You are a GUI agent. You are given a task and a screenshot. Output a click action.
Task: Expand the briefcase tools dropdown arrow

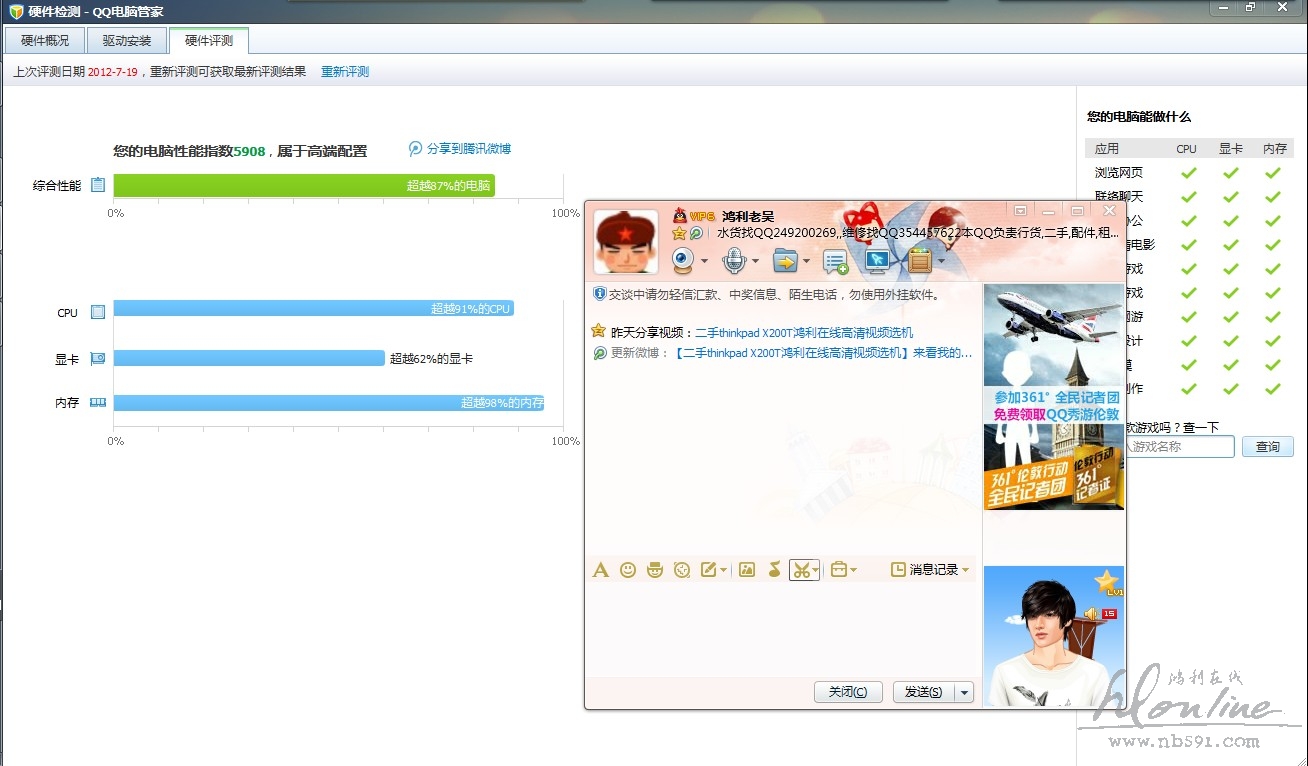pos(853,570)
